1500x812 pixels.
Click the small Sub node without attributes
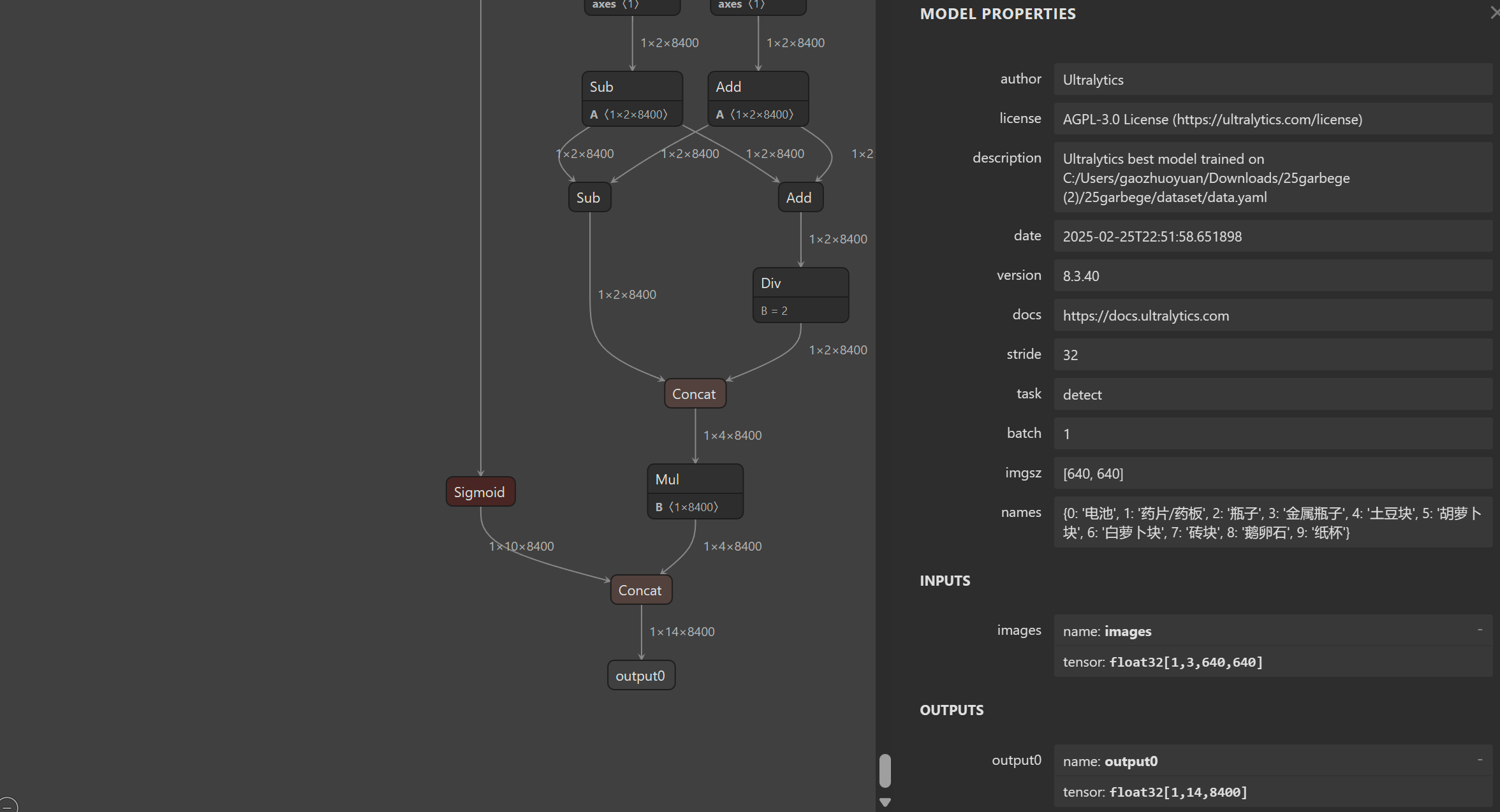click(x=589, y=198)
